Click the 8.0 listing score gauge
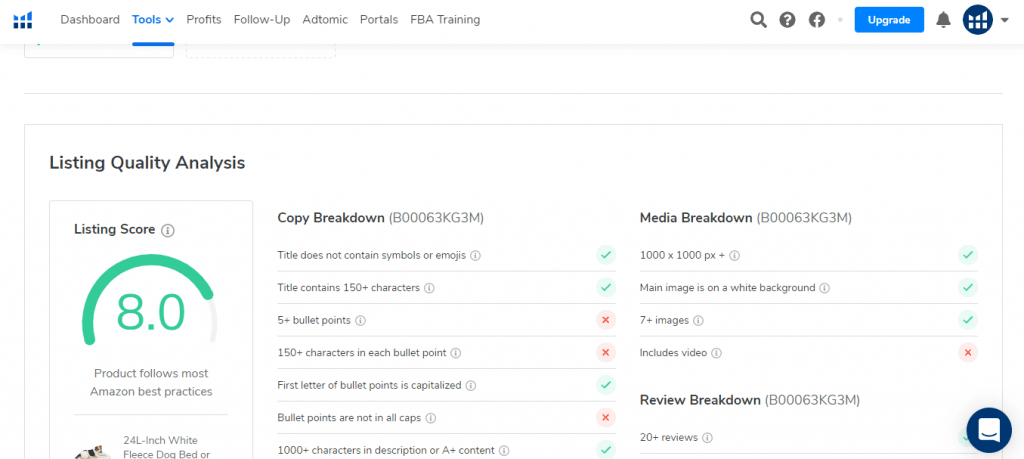This screenshot has height=459, width=1024. pos(150,302)
